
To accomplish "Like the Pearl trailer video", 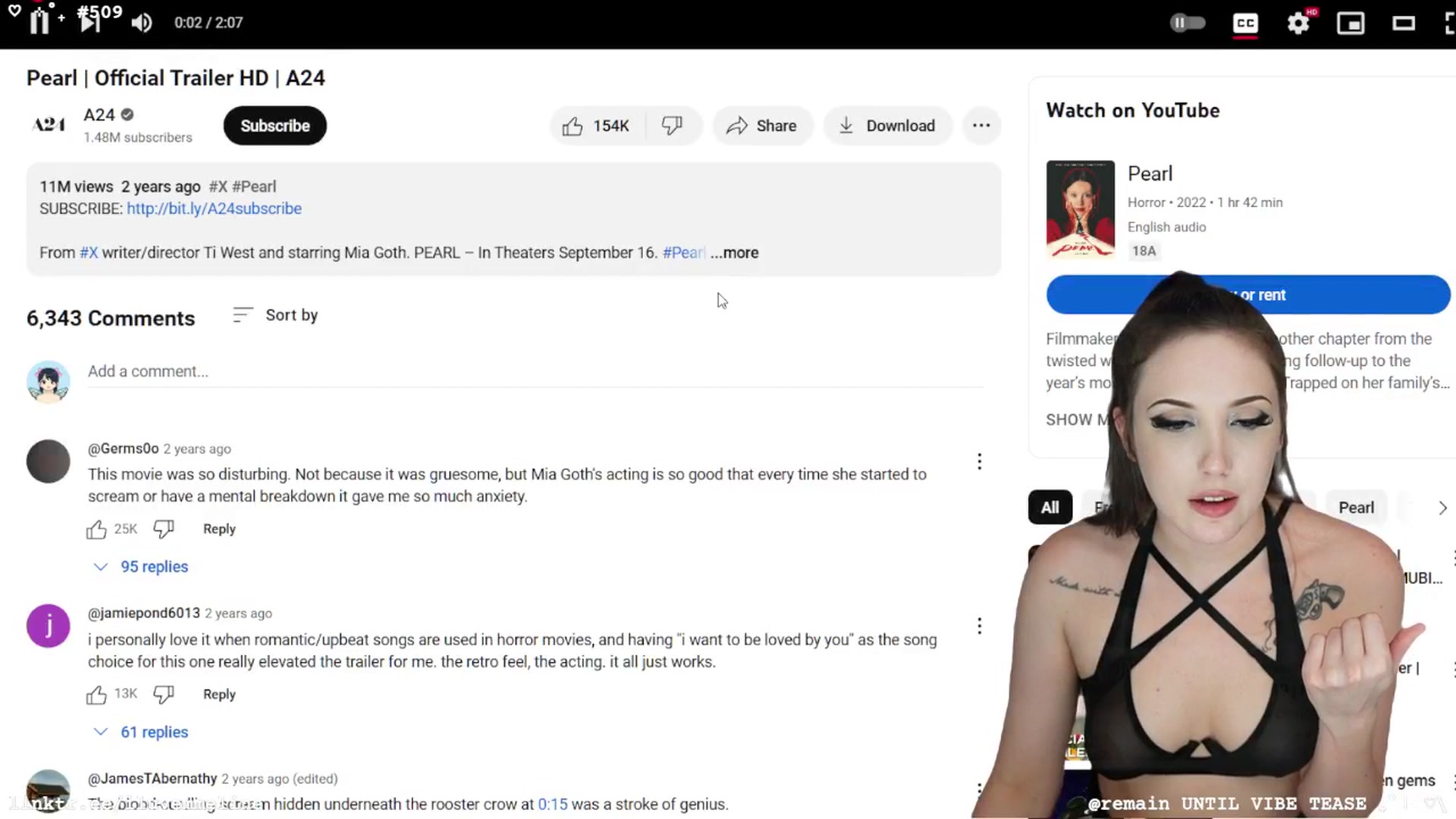I will [x=596, y=126].
